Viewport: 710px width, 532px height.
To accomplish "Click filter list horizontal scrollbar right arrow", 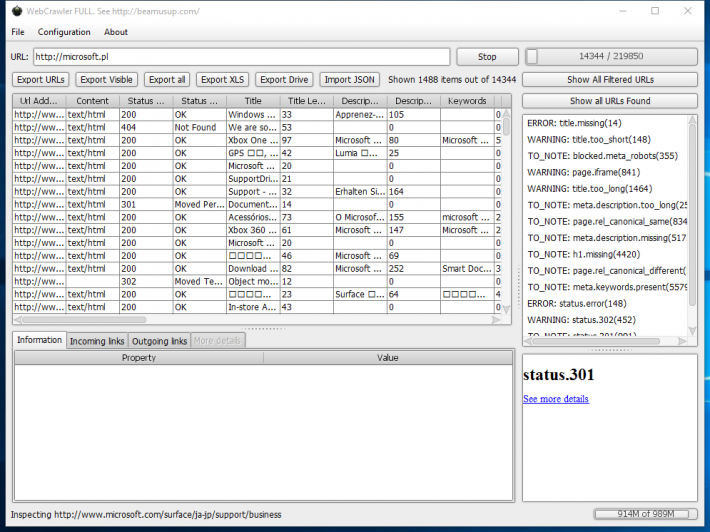I will (682, 341).
